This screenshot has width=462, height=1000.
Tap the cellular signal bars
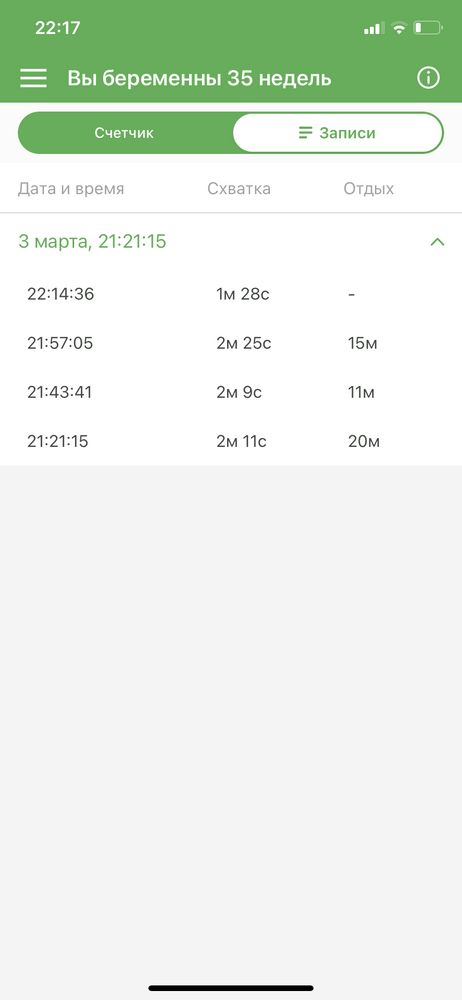(373, 28)
